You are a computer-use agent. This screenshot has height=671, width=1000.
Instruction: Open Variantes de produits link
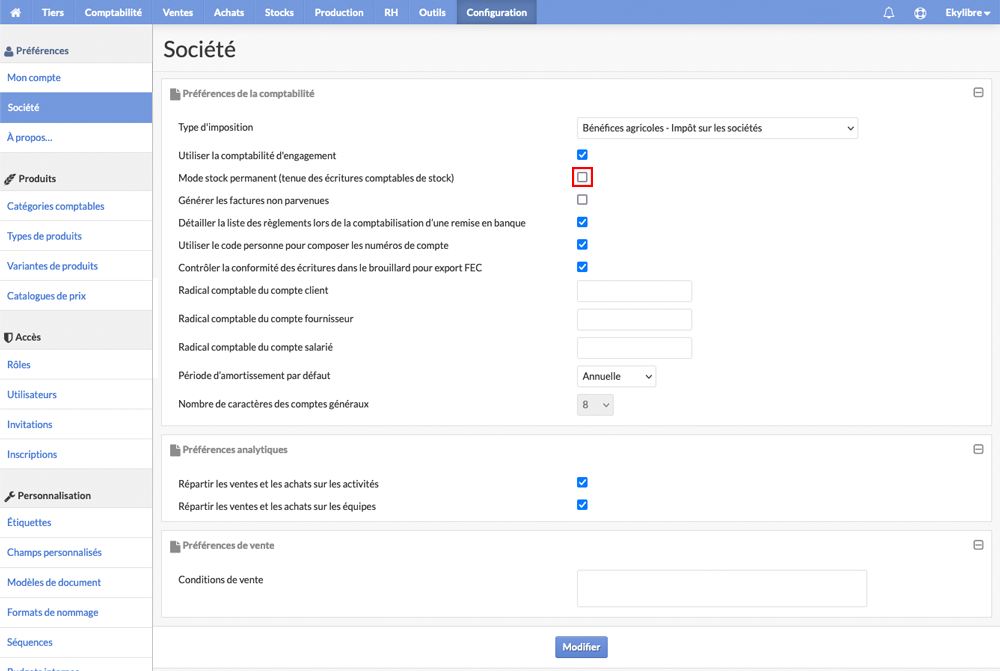[76, 266]
